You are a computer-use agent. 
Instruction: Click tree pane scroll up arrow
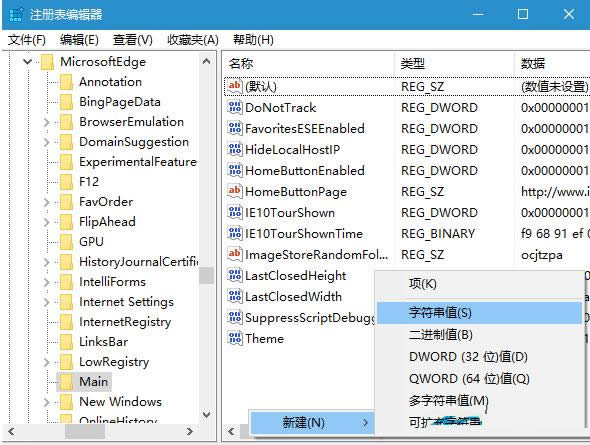[x=207, y=61]
